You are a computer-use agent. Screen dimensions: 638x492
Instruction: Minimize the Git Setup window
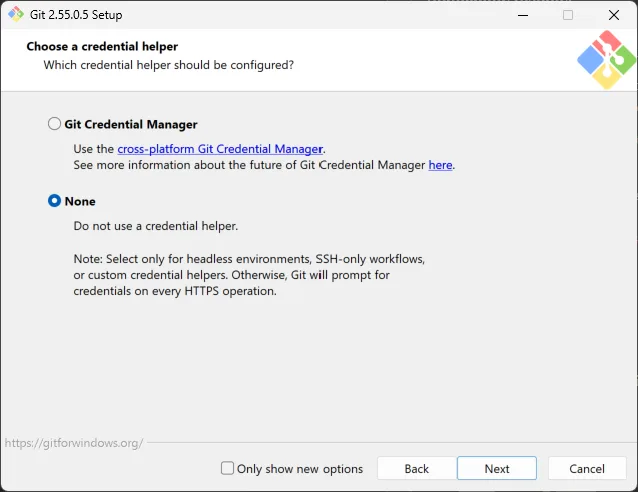523,15
